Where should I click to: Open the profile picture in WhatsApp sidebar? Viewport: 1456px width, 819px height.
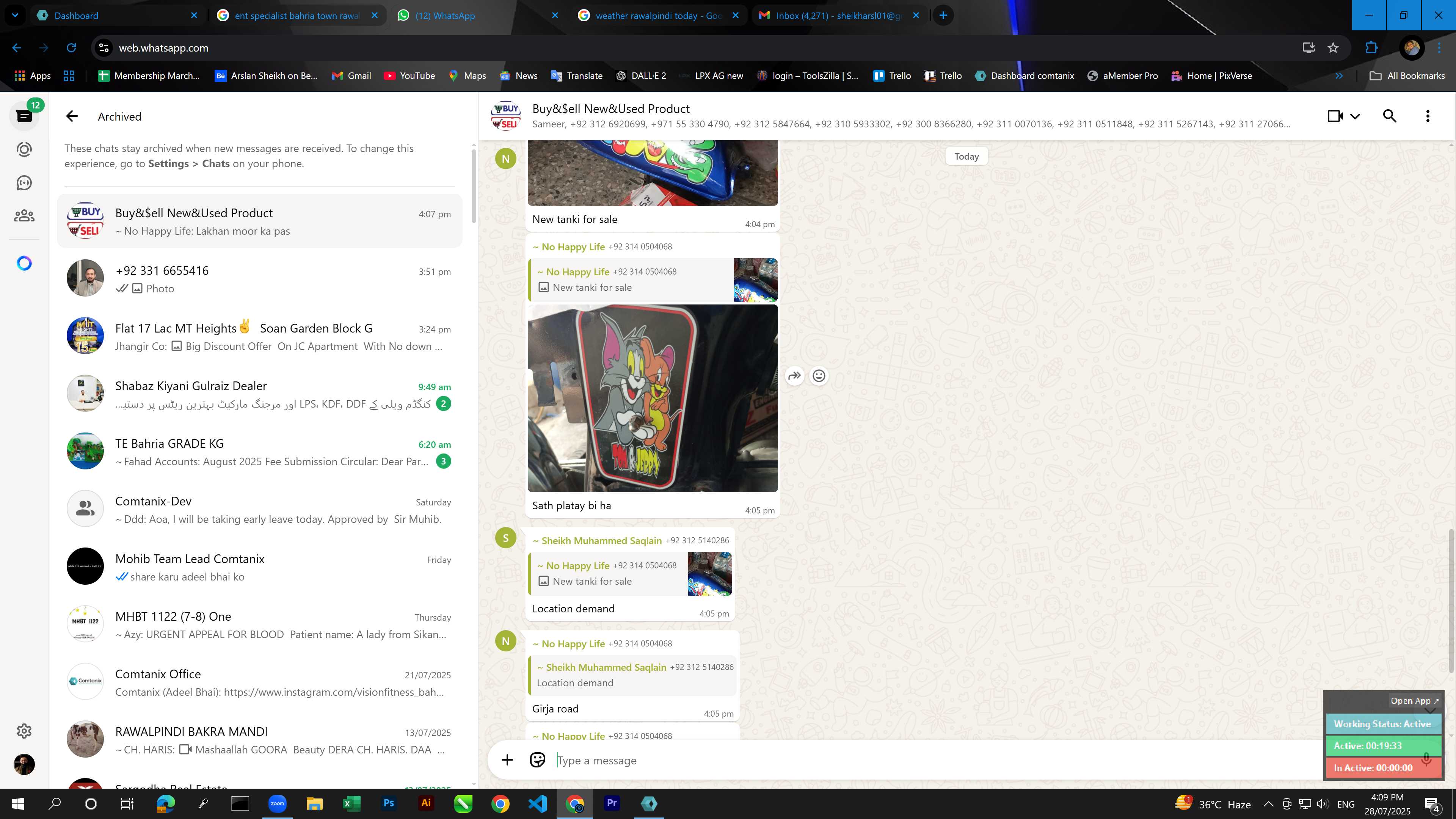(24, 764)
